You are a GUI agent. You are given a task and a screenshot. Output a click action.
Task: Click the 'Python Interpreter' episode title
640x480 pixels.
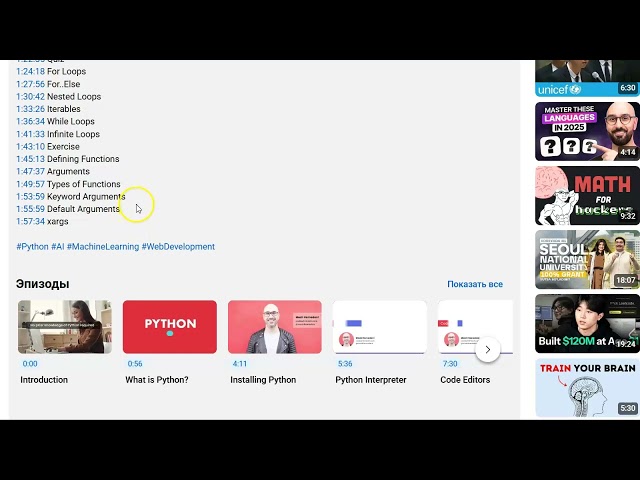371,380
